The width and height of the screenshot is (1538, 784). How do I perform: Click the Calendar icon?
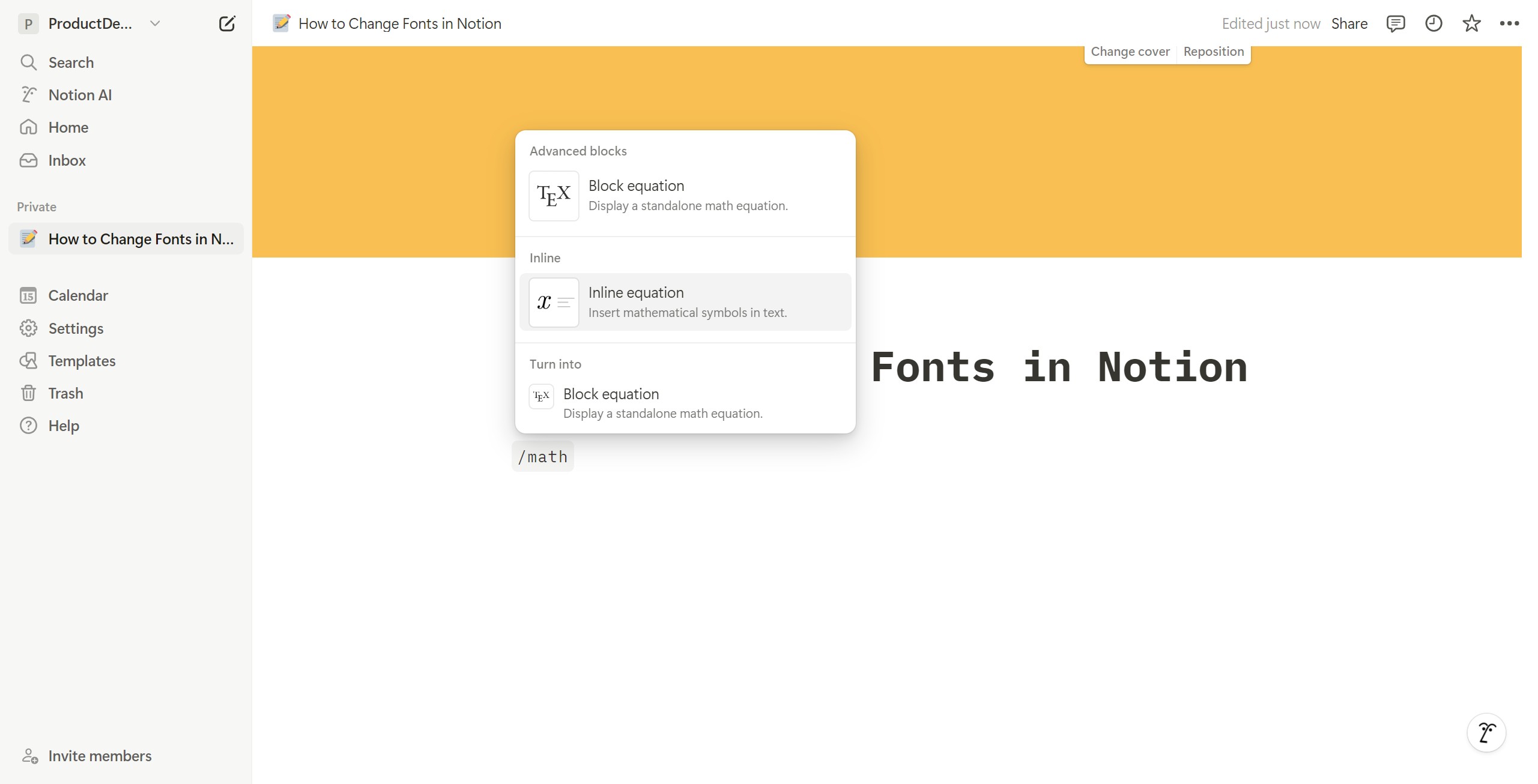pos(28,295)
